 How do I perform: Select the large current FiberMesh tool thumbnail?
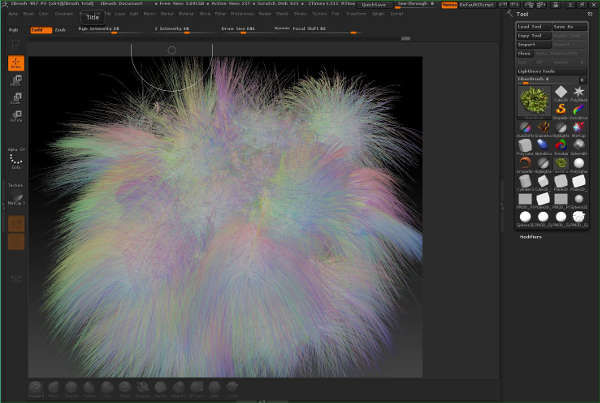[534, 100]
